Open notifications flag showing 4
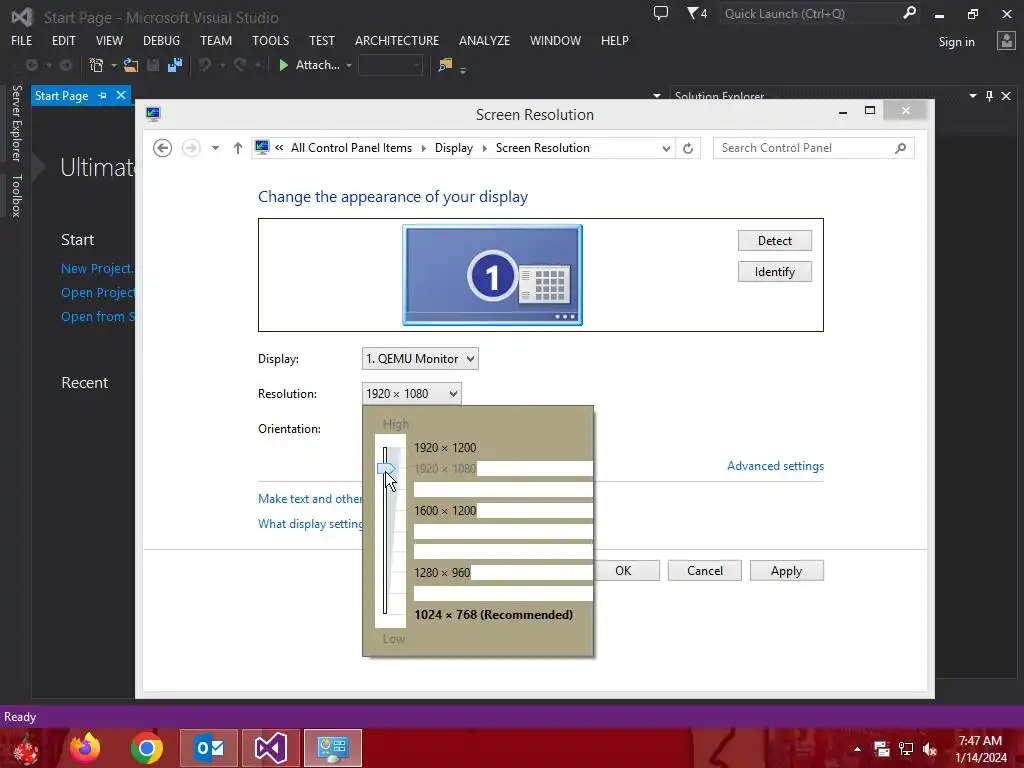The width and height of the screenshot is (1024, 768). coord(697,13)
